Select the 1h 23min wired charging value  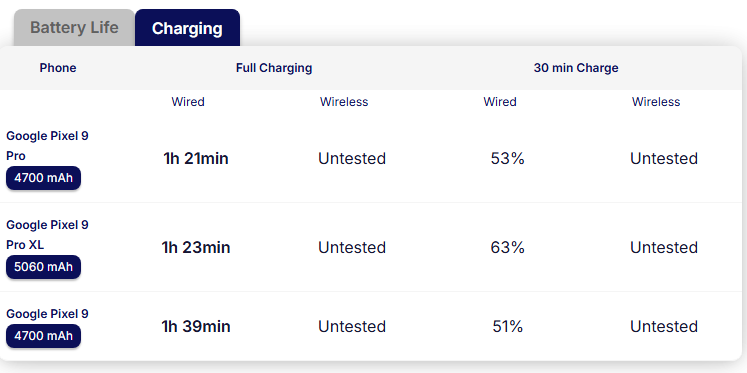[x=196, y=247]
